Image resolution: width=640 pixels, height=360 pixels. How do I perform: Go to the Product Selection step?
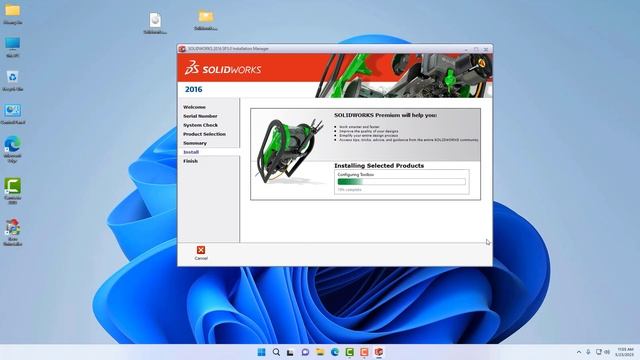coord(204,134)
